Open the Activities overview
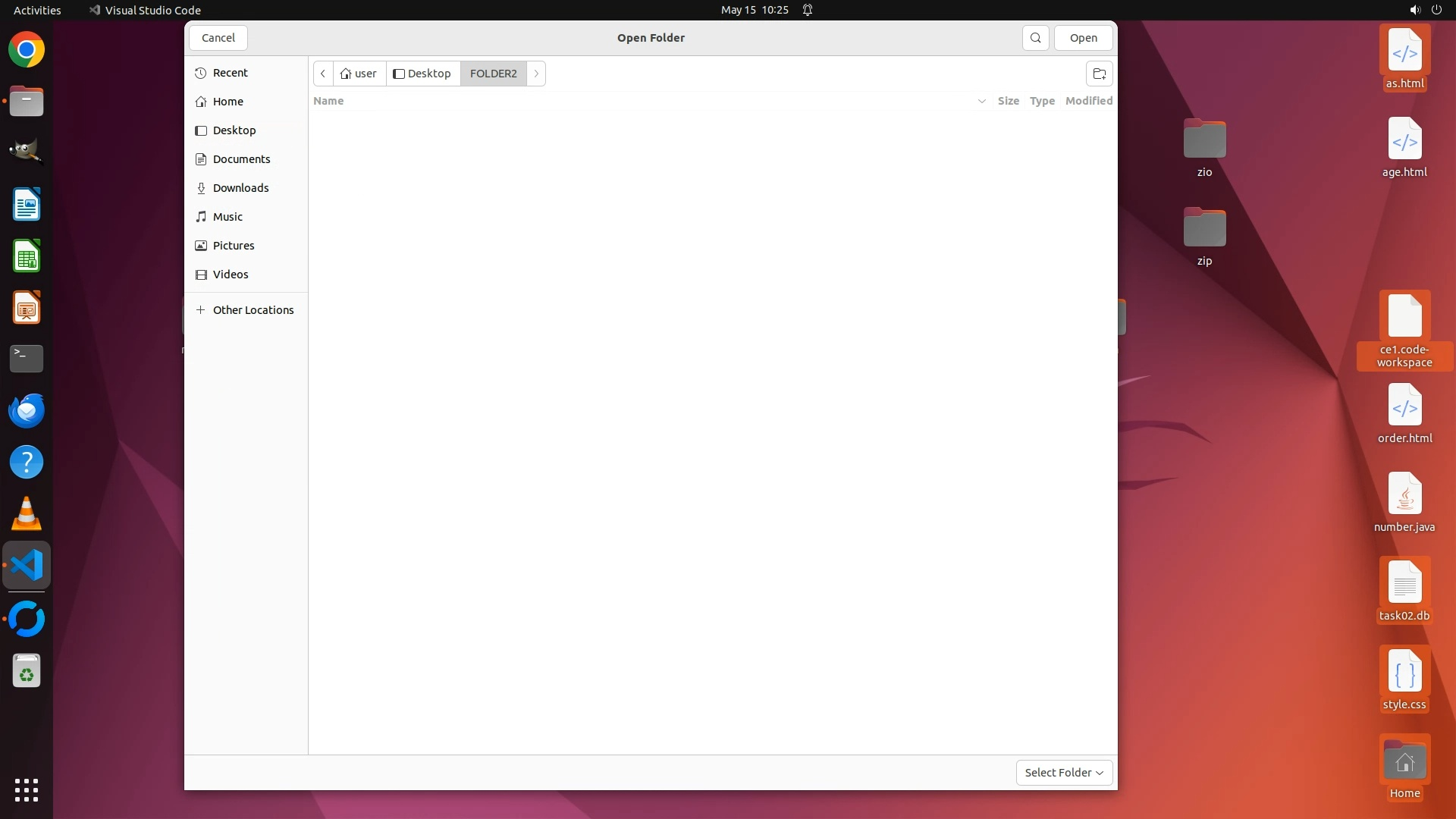The width and height of the screenshot is (1456, 819). tap(37, 10)
